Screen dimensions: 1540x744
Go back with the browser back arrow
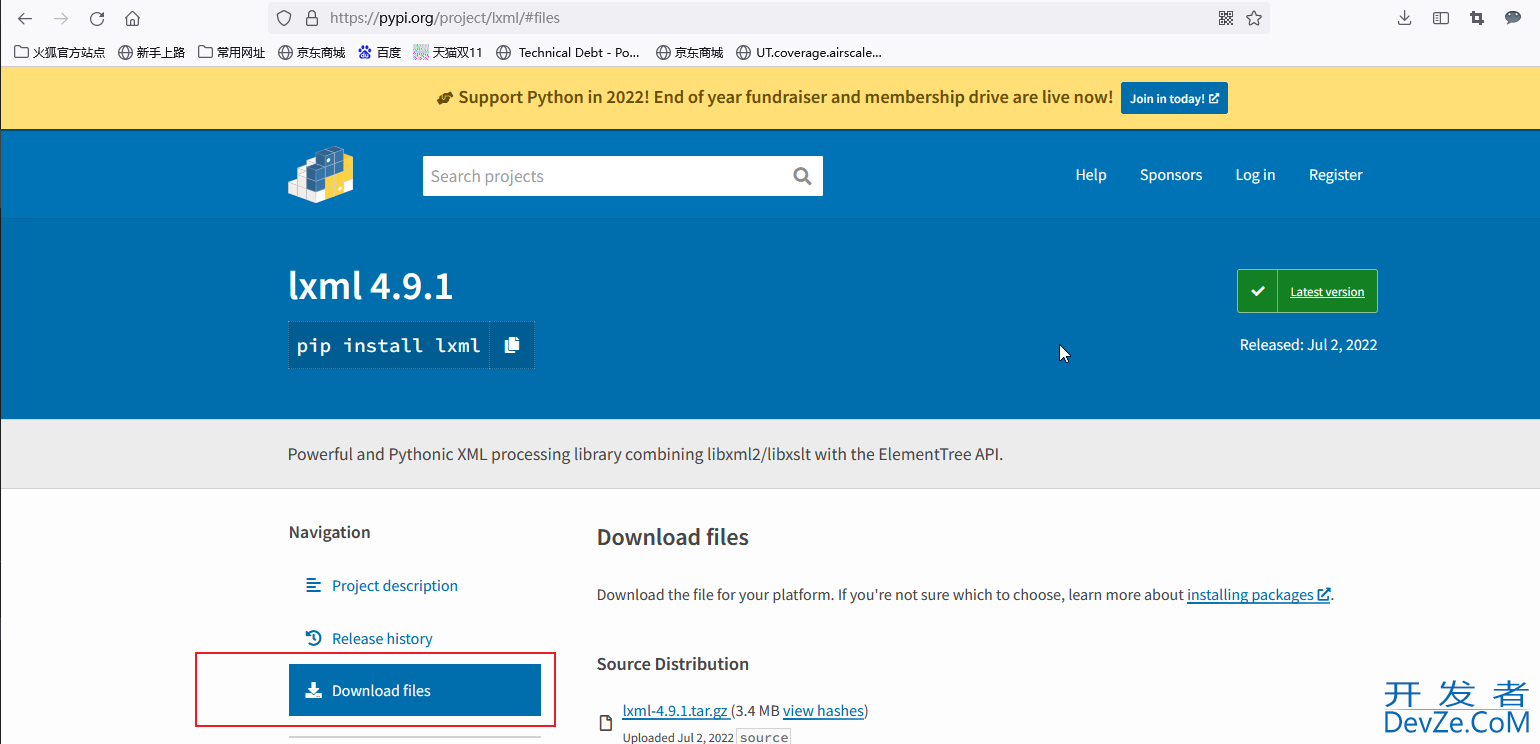click(25, 18)
